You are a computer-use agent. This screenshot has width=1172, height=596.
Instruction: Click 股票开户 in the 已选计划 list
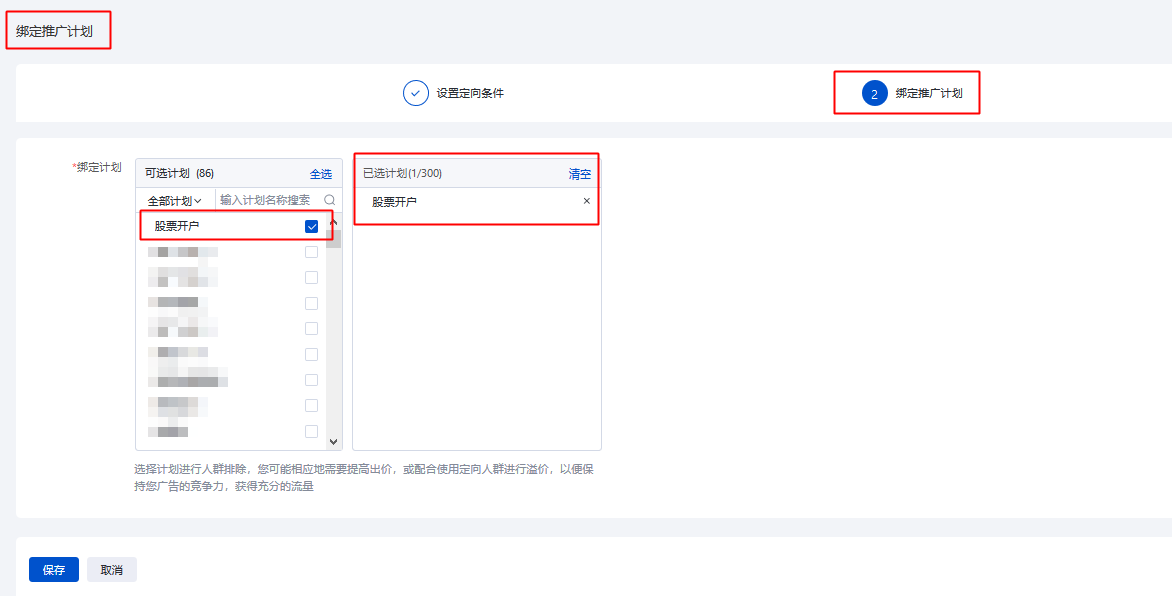tap(395, 201)
